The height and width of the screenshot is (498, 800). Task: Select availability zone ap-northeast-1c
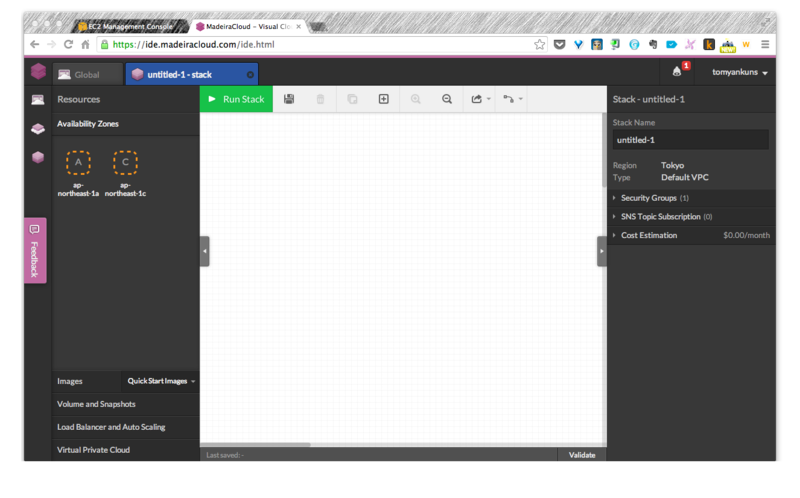[x=126, y=173]
